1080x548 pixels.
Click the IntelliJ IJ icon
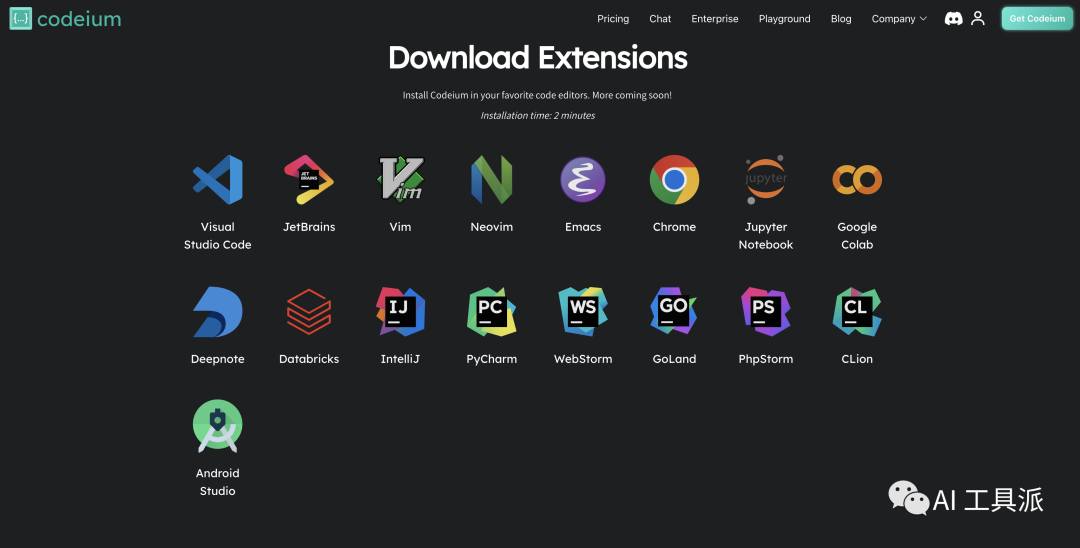point(400,312)
